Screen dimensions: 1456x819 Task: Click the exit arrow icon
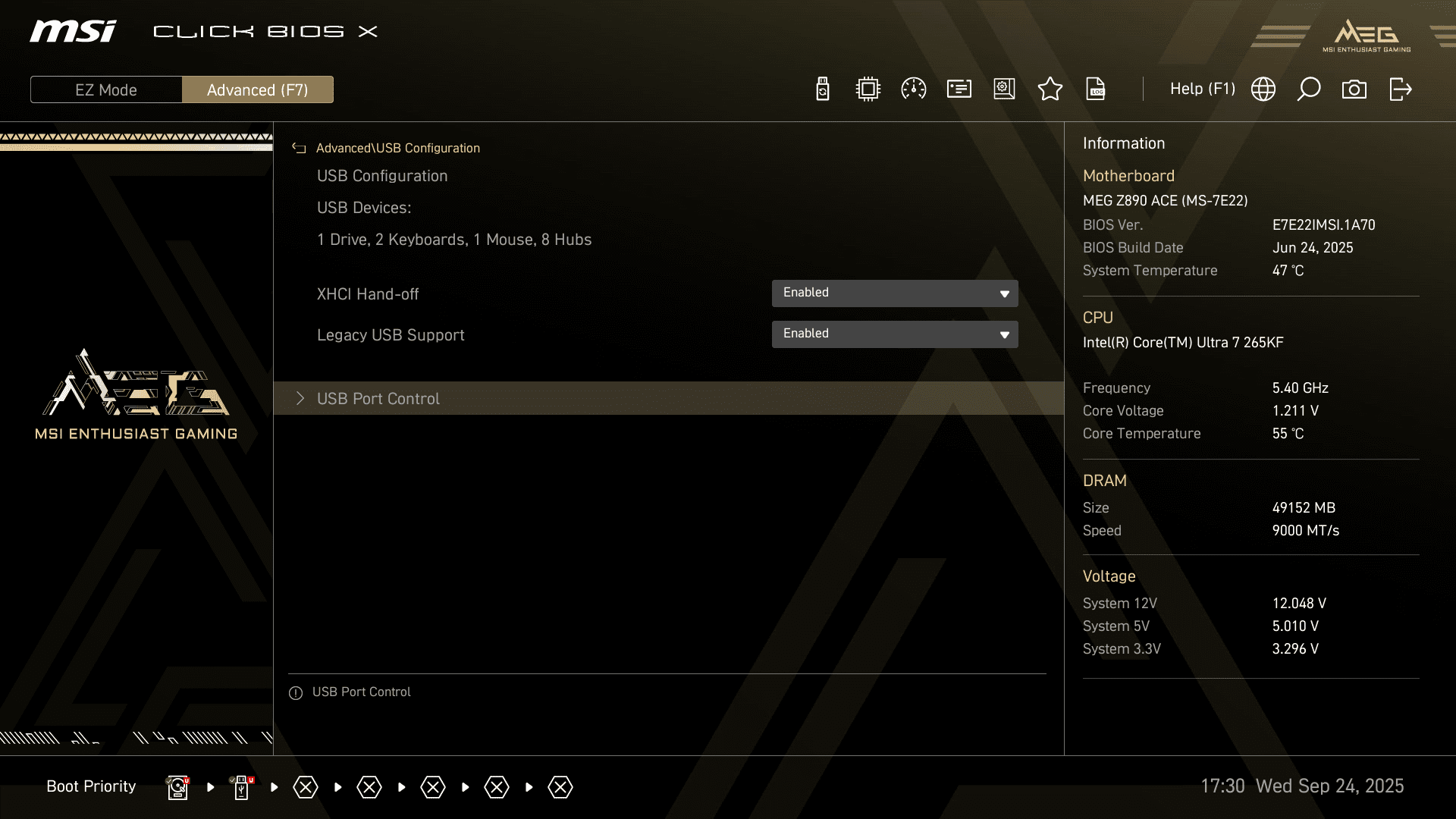[x=1400, y=89]
